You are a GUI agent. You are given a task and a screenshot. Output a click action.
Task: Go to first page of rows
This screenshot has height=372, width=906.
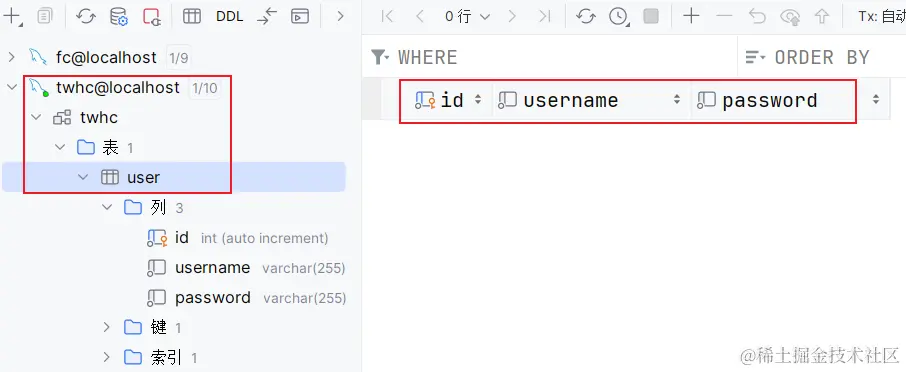coord(388,16)
